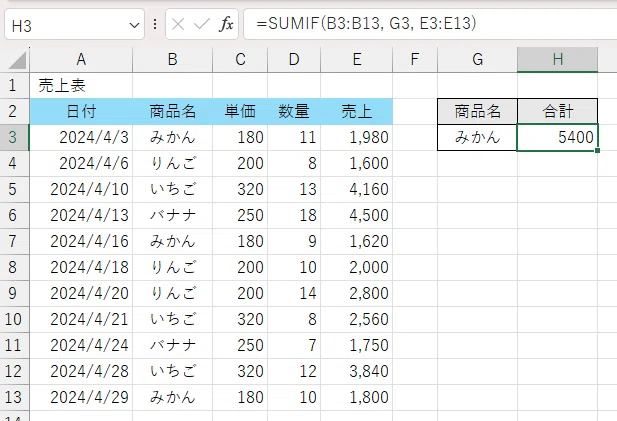Viewport: 617px width, 421px height.
Task: Click the unit price 250 in row 11
Action: [x=240, y=345]
